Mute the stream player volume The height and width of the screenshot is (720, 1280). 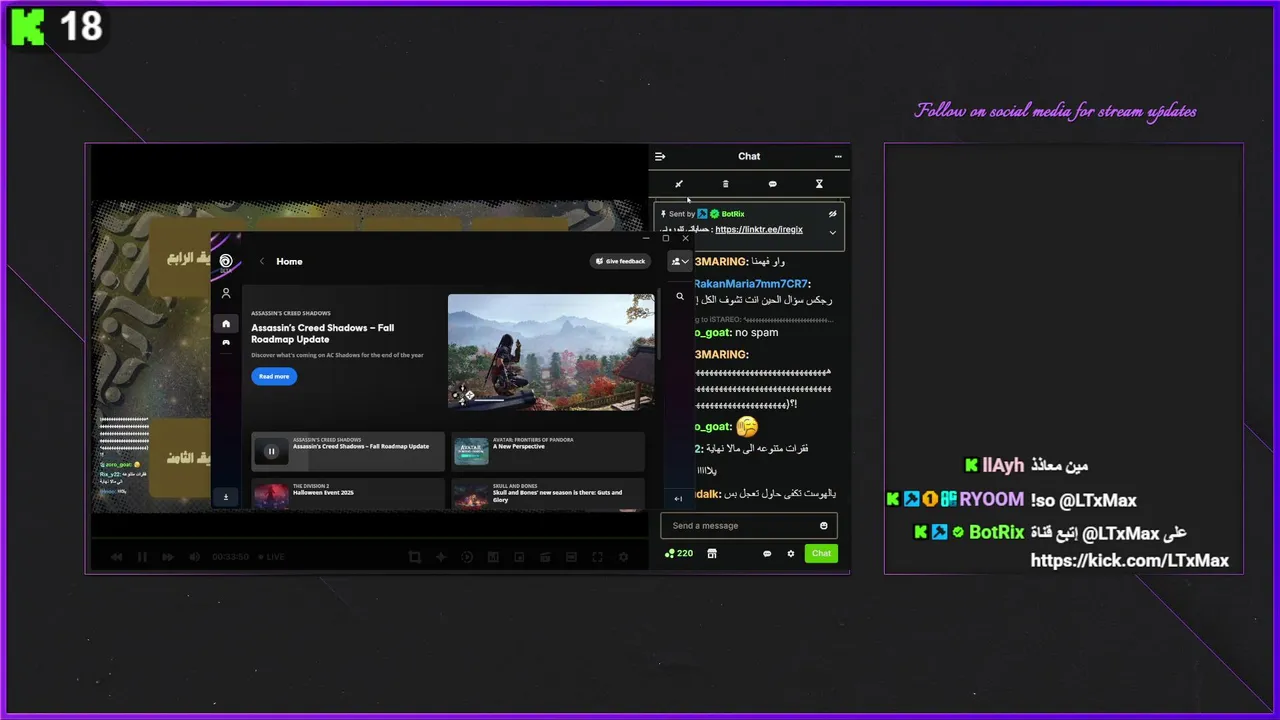coord(194,557)
